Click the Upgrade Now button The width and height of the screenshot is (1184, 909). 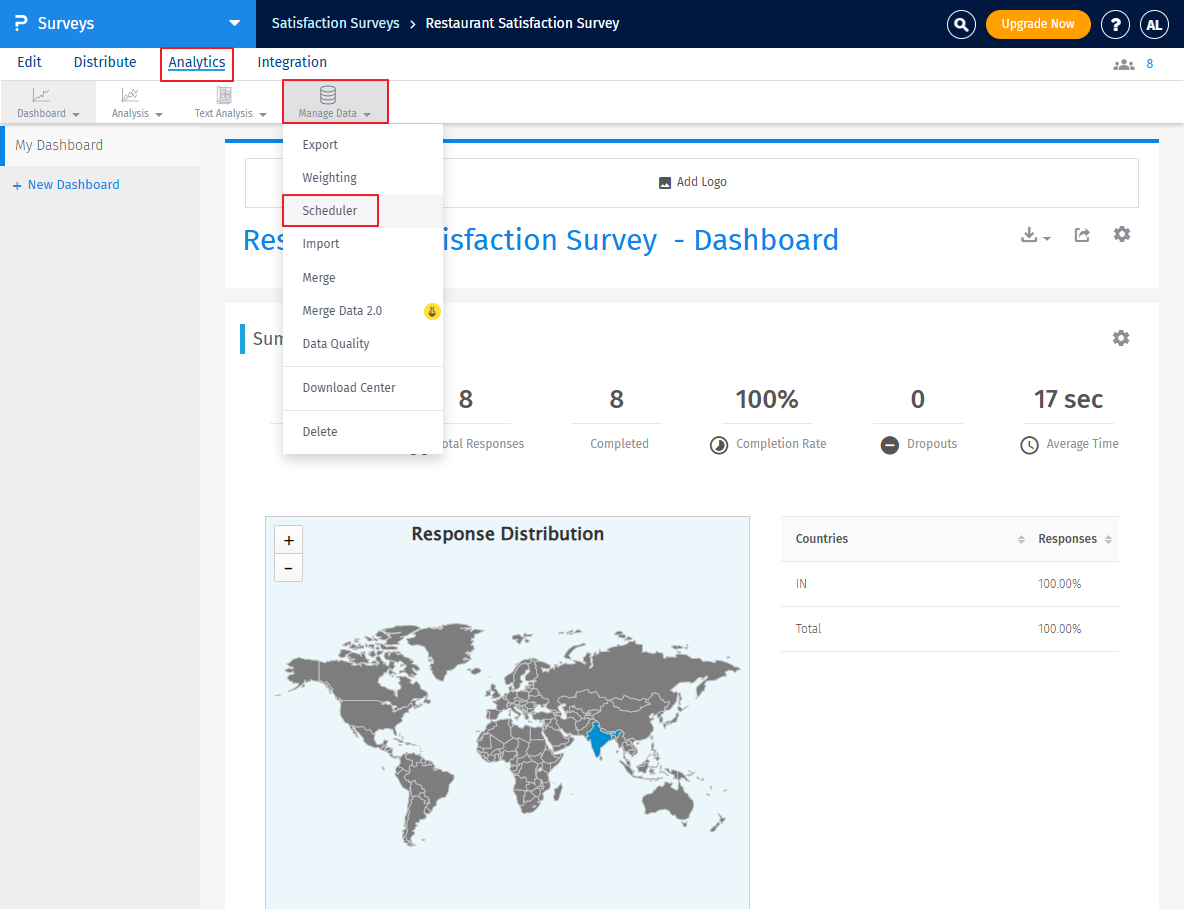click(1038, 24)
